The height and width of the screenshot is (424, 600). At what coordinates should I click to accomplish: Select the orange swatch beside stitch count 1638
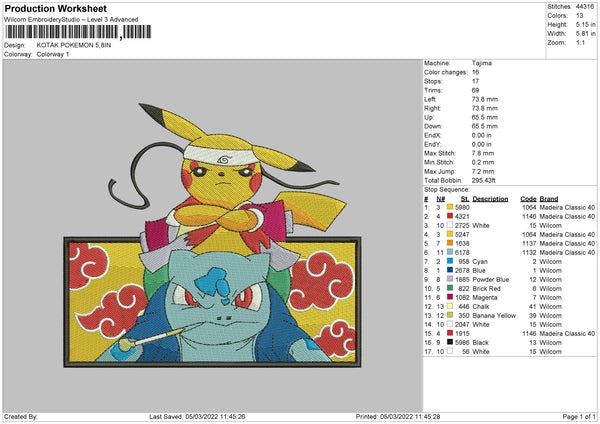(x=450, y=243)
